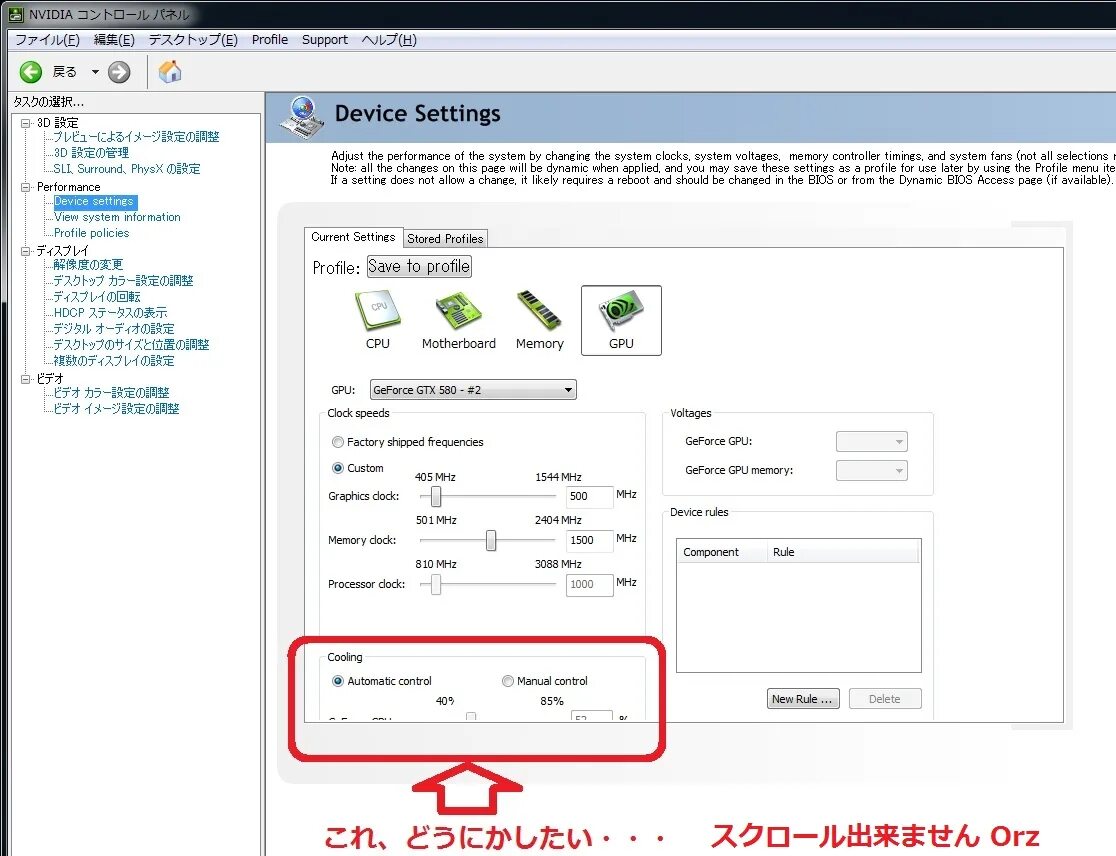Screen dimensions: 1116x856
Task: Open 3D 設定の管理 page
Action: 91,153
